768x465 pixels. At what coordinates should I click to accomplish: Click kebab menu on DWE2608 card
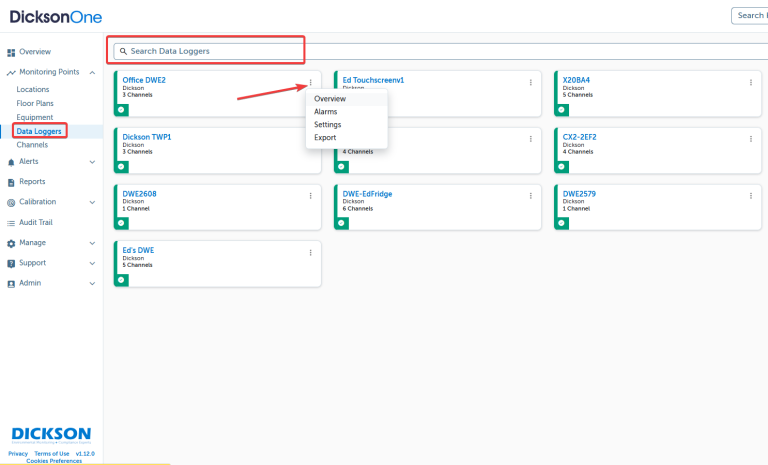310,196
